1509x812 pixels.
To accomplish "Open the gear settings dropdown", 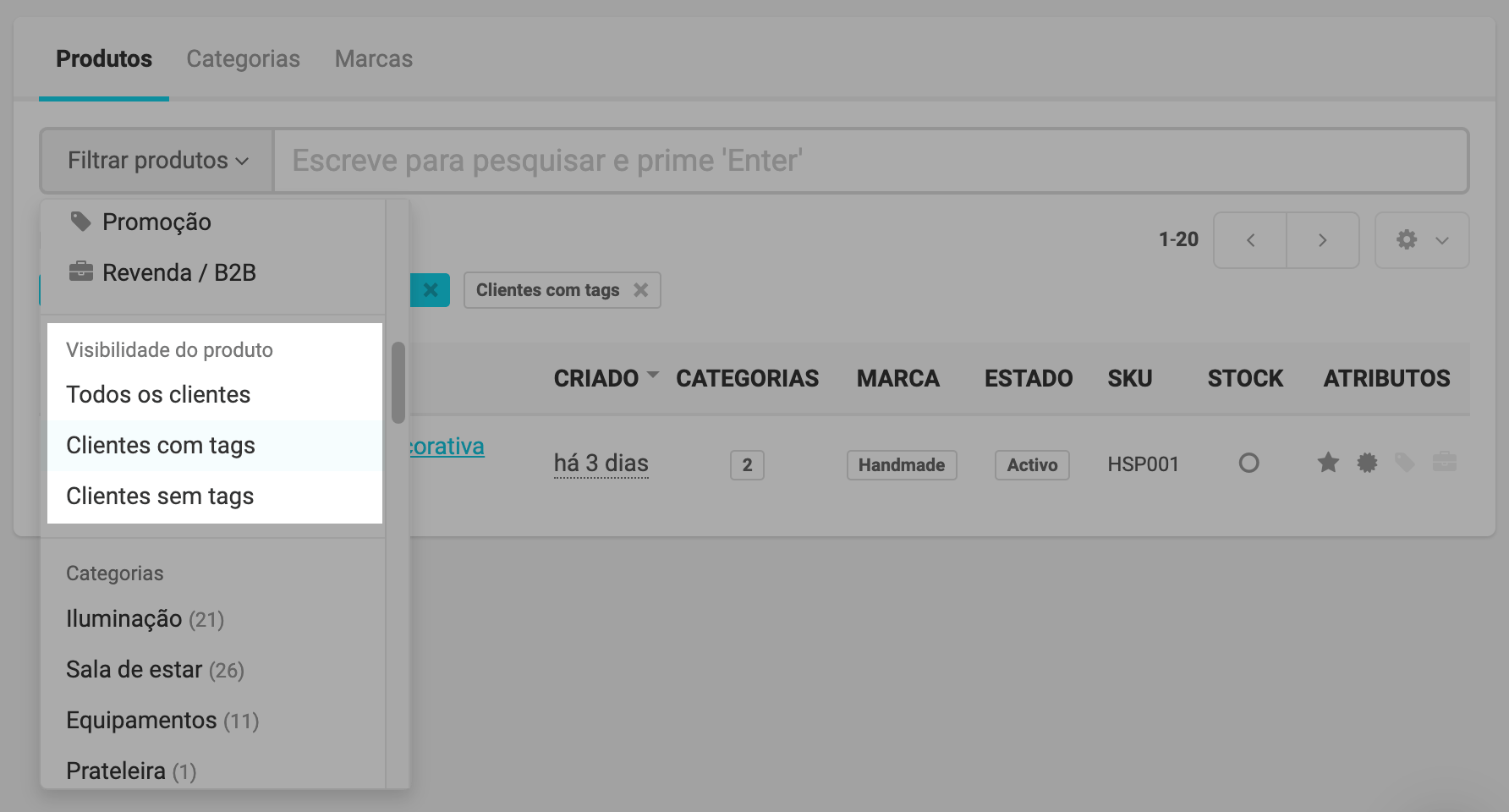I will click(x=1422, y=240).
